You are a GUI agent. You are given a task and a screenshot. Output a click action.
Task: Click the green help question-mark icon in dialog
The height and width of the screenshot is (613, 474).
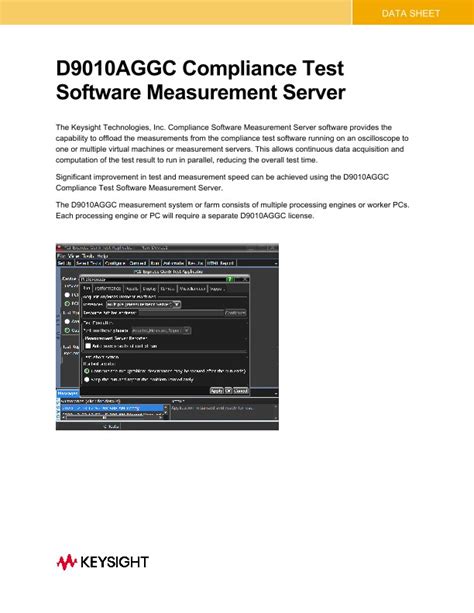230,279
